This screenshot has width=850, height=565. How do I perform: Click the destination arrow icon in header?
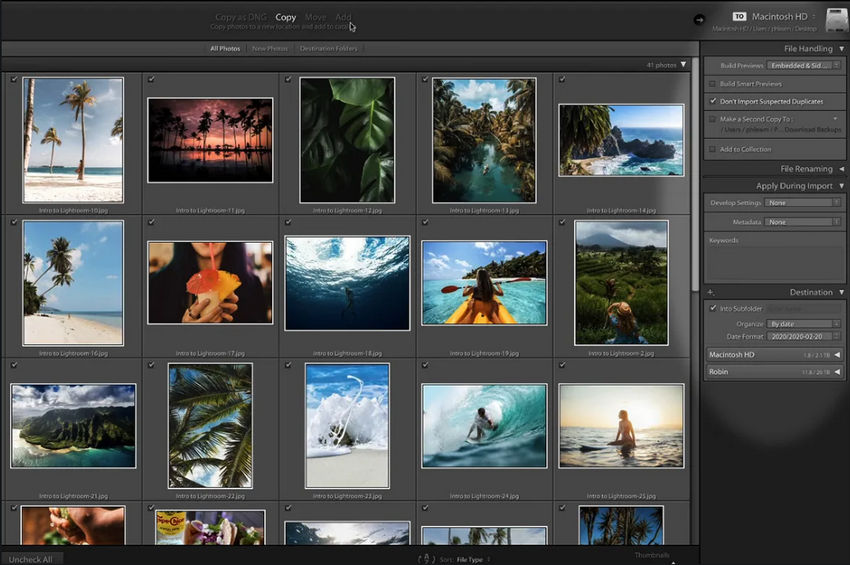698,18
